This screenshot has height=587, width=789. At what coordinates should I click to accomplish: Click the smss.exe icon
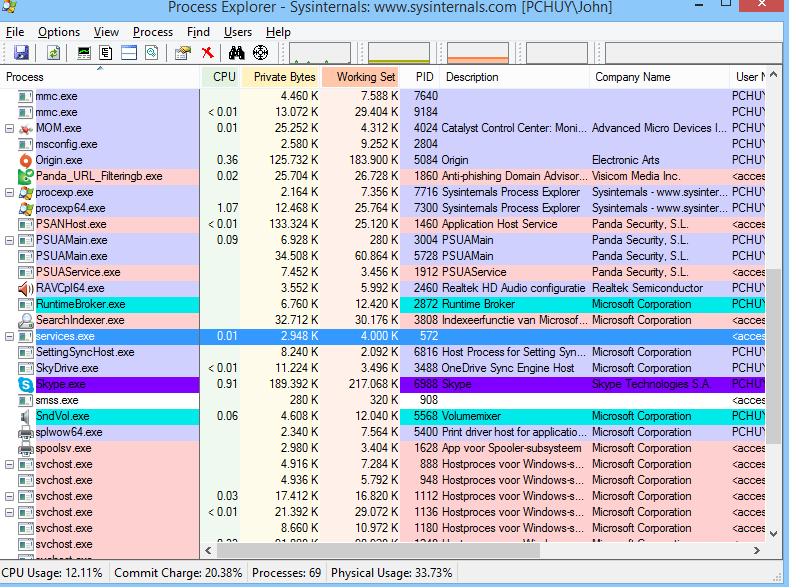26,400
